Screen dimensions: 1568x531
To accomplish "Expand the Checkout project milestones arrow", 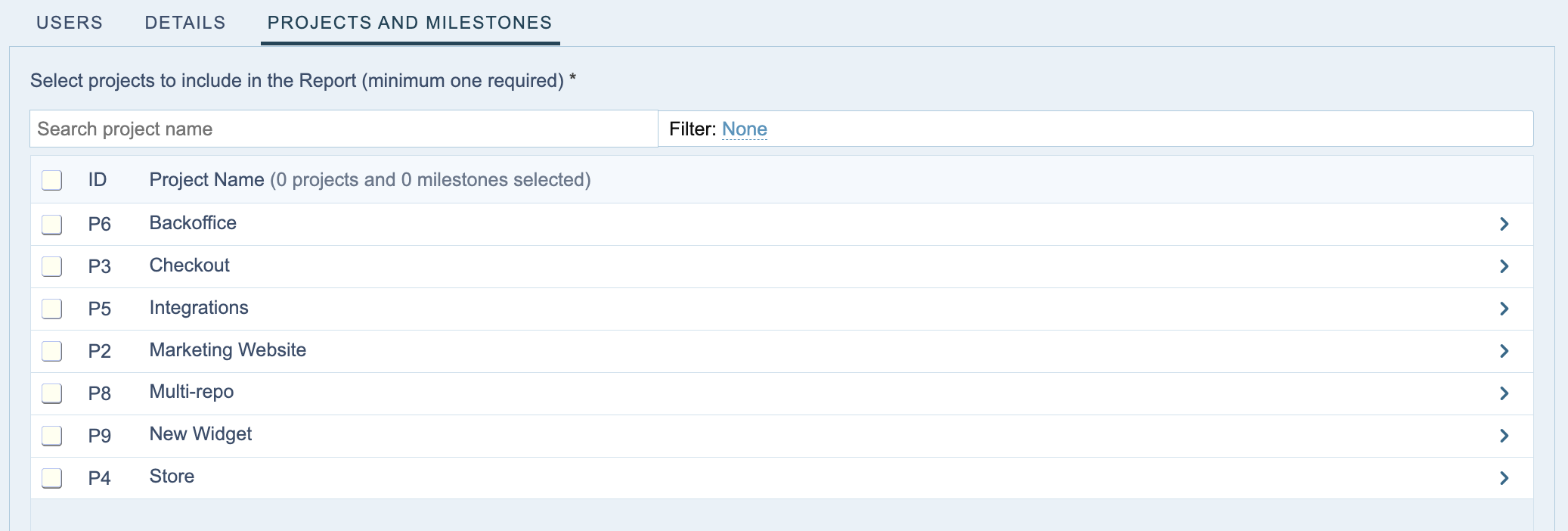I will click(1504, 266).
